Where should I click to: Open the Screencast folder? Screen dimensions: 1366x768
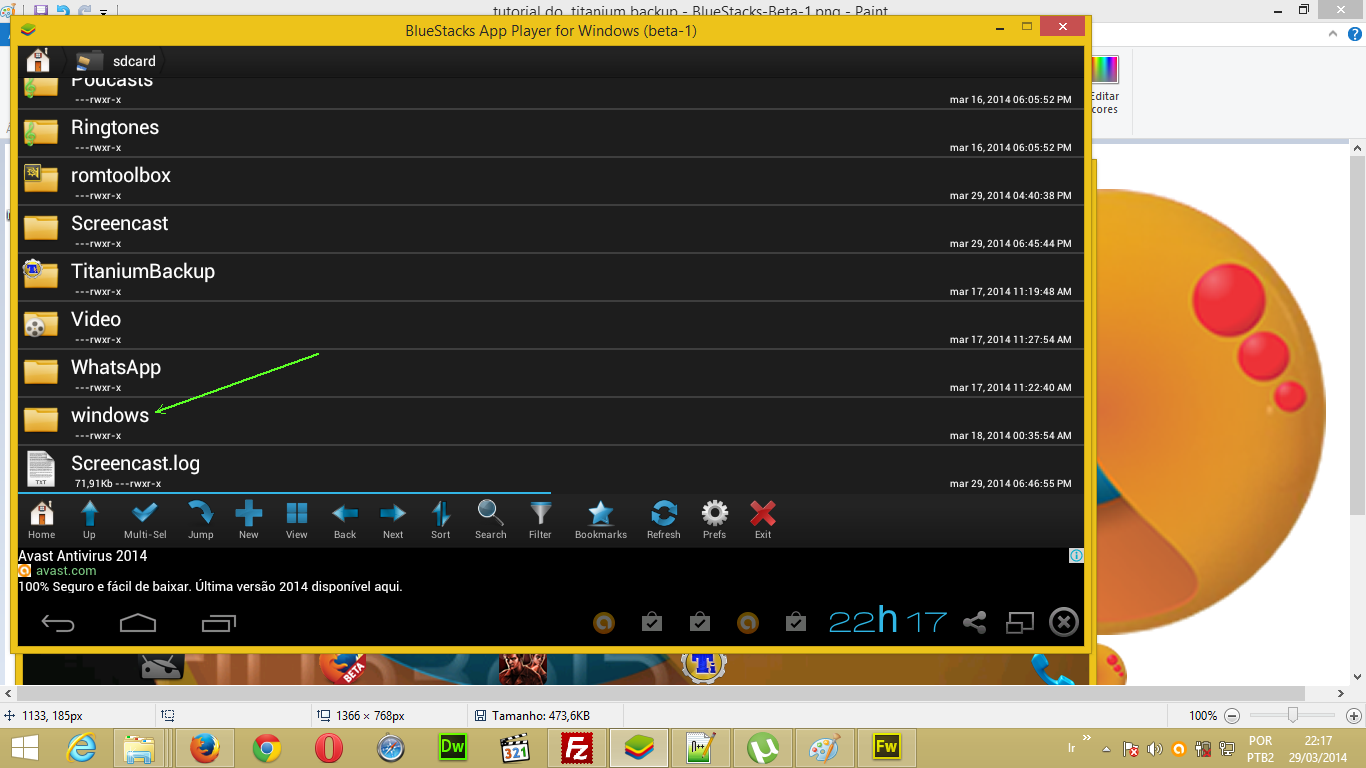[551, 229]
